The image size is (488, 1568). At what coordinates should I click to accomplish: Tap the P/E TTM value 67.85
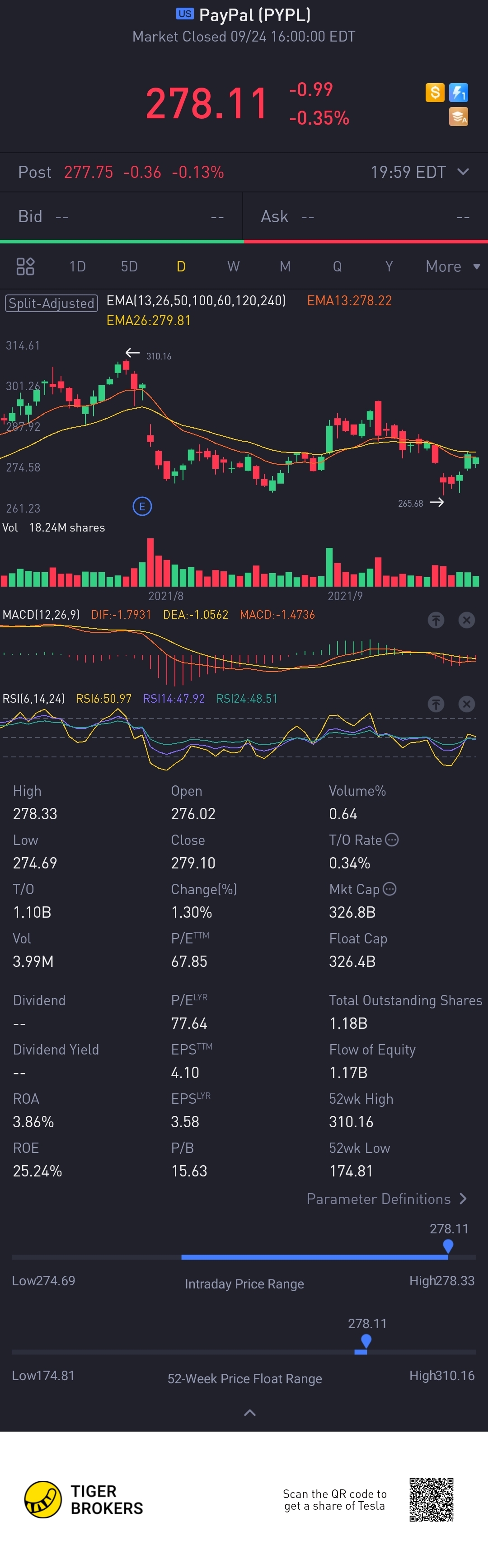(189, 961)
